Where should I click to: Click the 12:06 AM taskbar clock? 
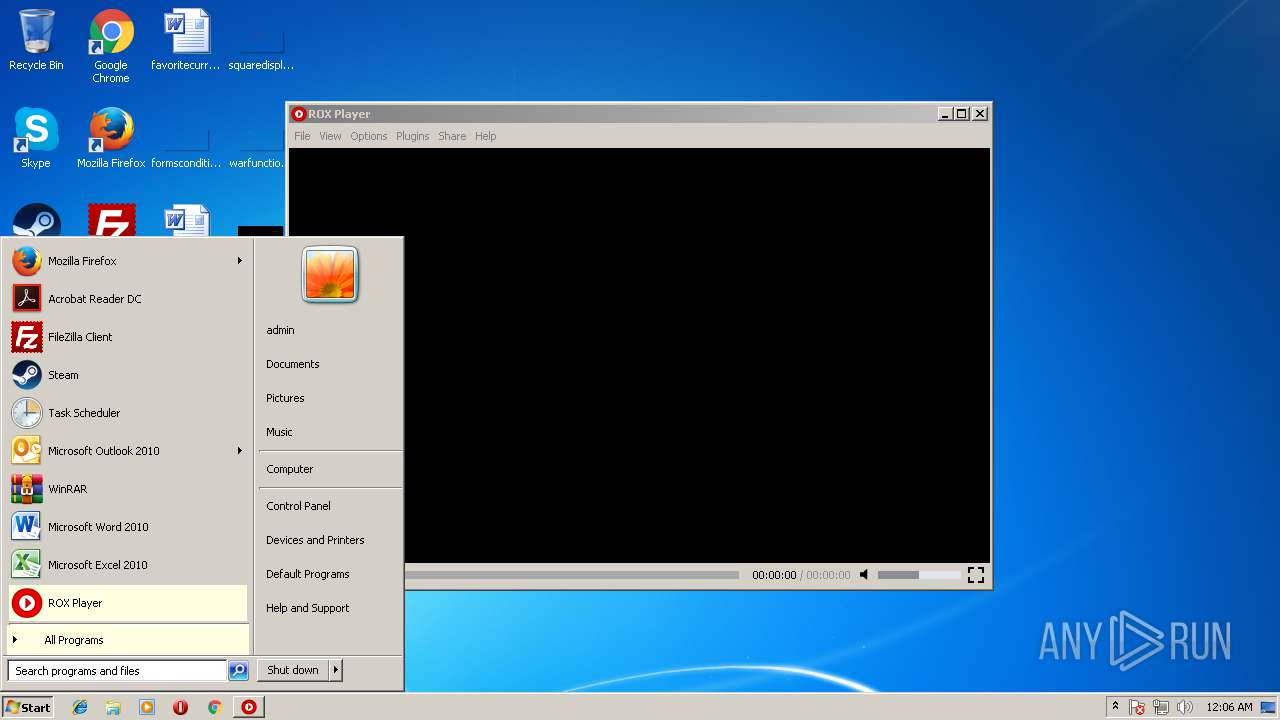(1229, 707)
